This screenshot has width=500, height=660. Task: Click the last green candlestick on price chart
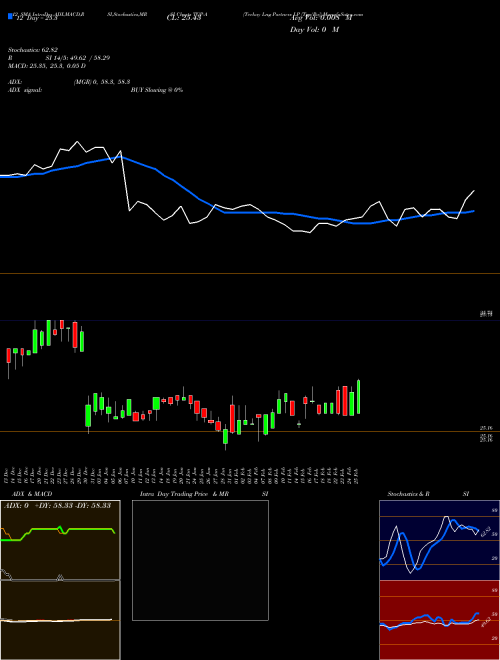[x=359, y=397]
